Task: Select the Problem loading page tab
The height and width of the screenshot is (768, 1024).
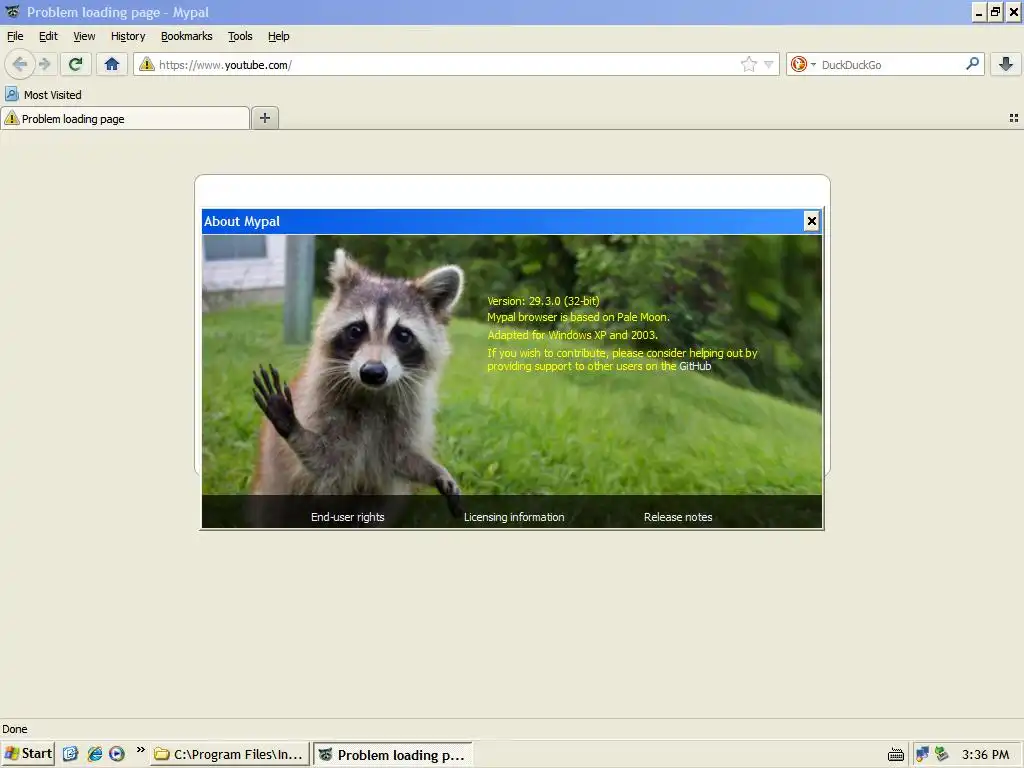Action: pyautogui.click(x=125, y=118)
